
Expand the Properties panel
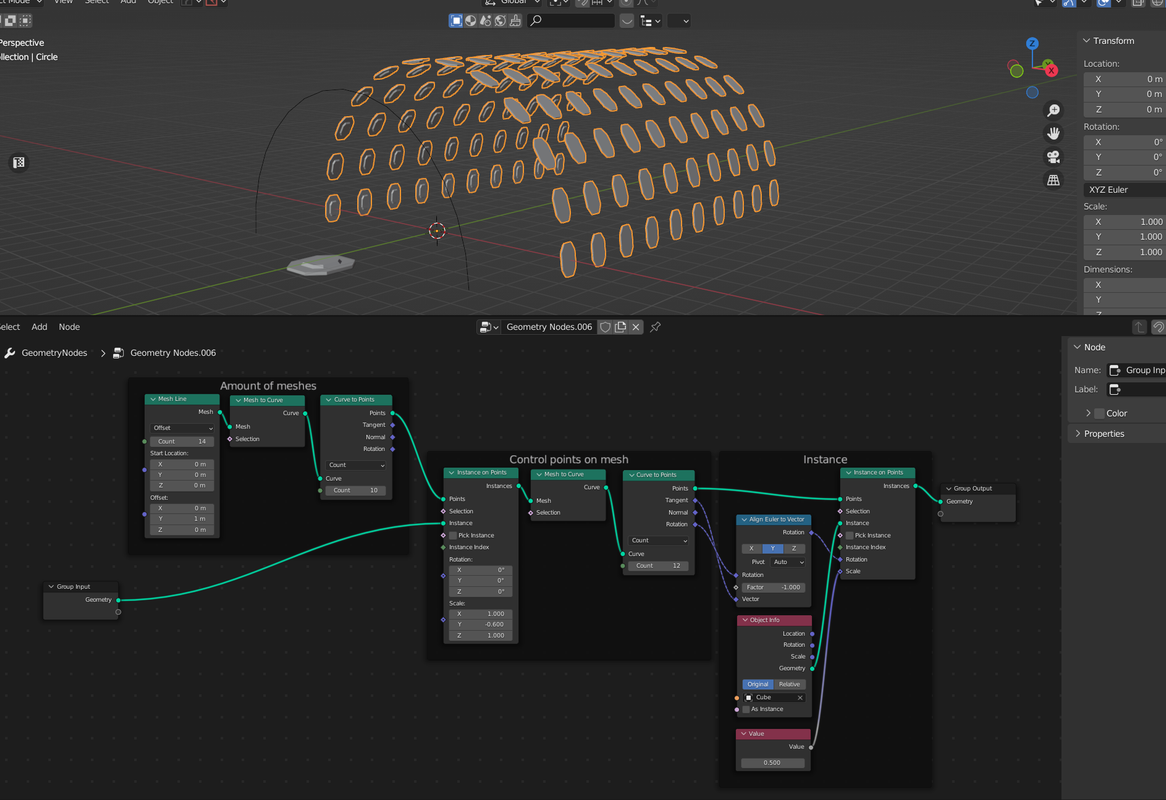(1078, 433)
